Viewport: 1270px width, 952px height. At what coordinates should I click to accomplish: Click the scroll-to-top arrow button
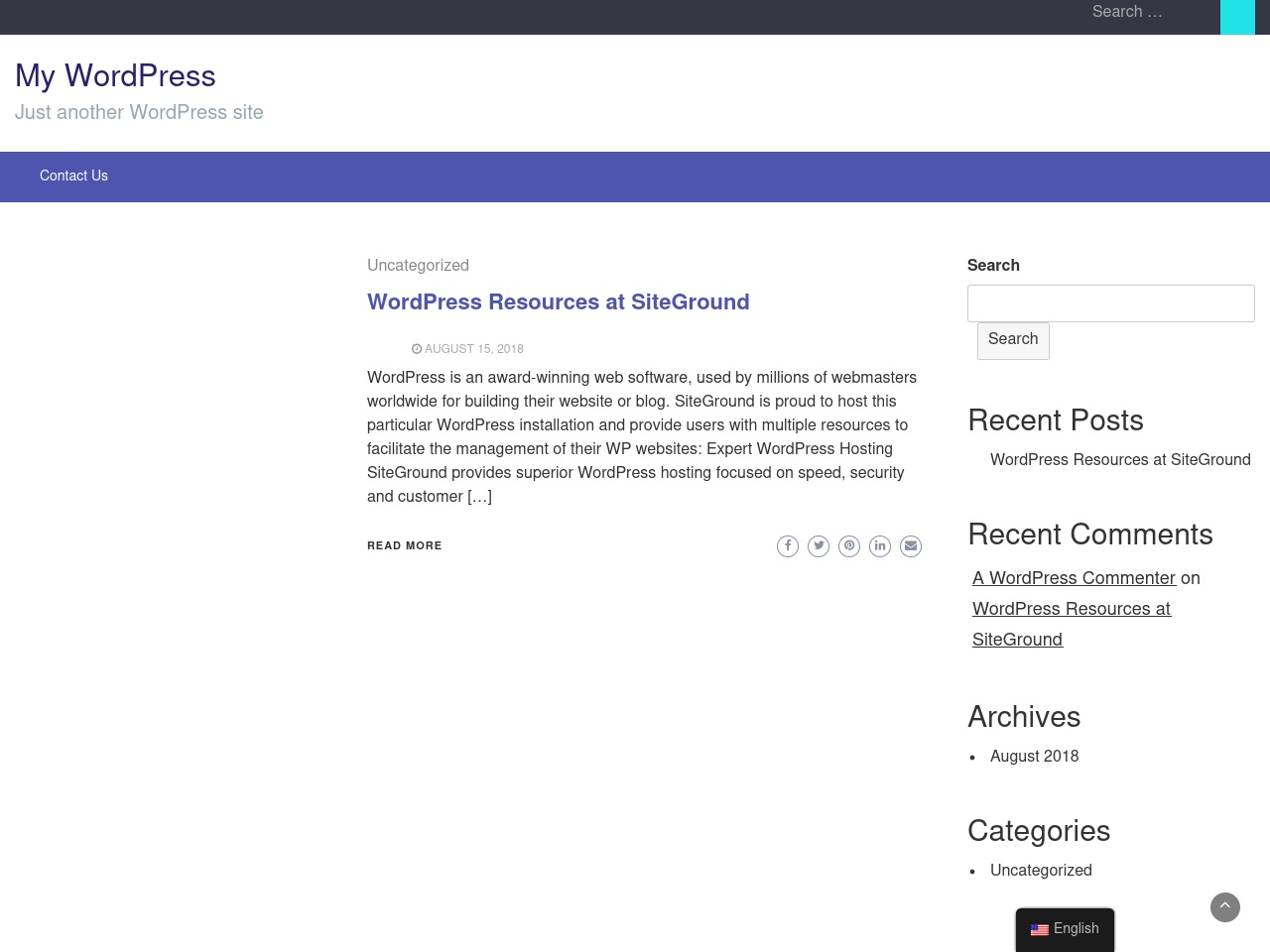click(1225, 906)
